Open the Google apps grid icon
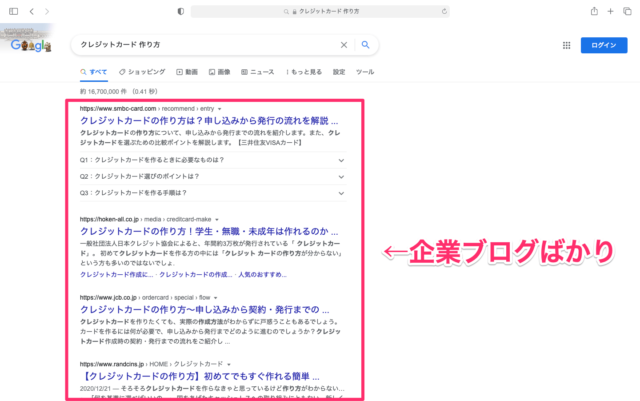The image size is (640, 401). pos(567,45)
